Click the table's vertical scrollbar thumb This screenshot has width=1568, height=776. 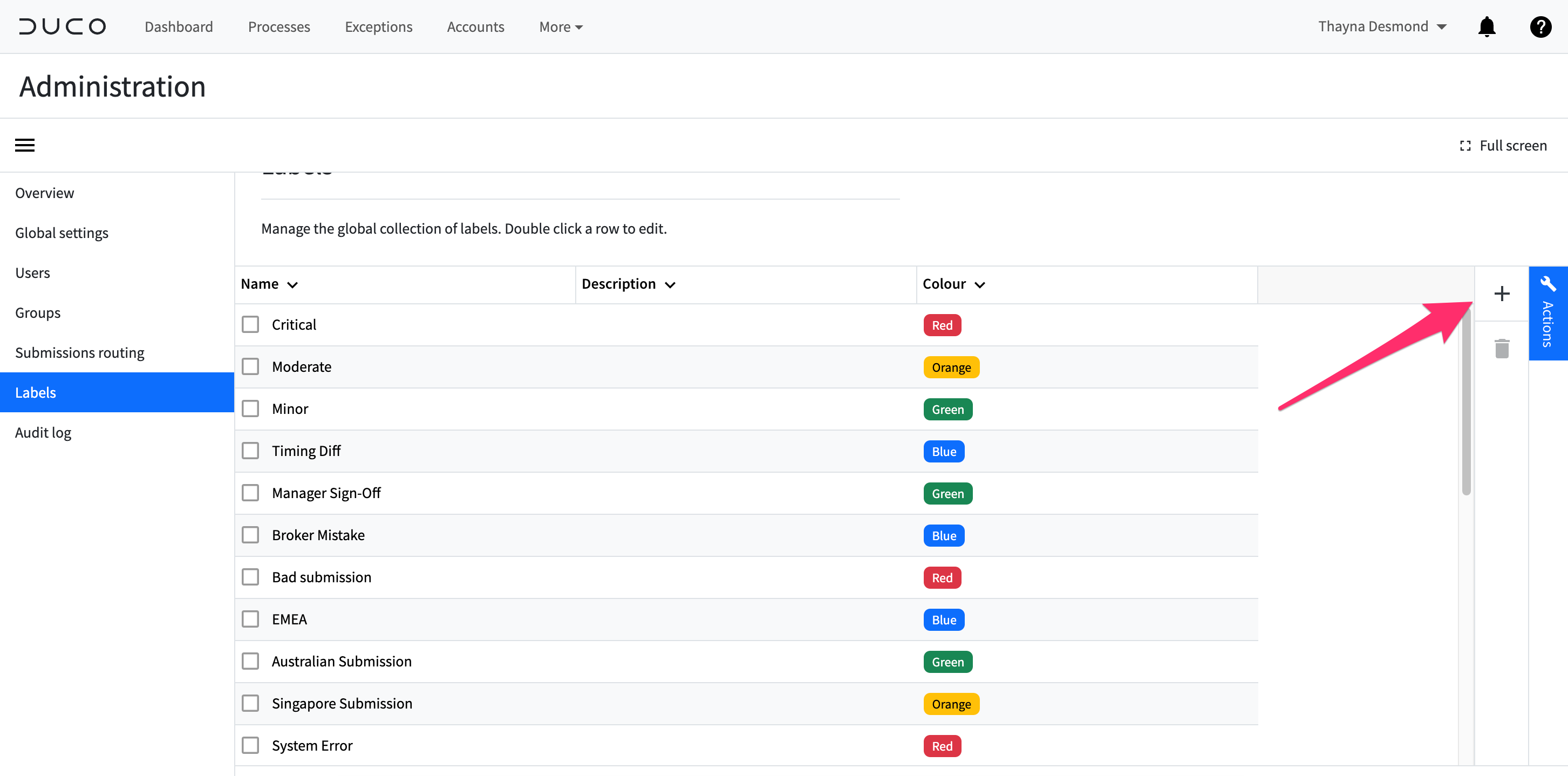point(1465,400)
